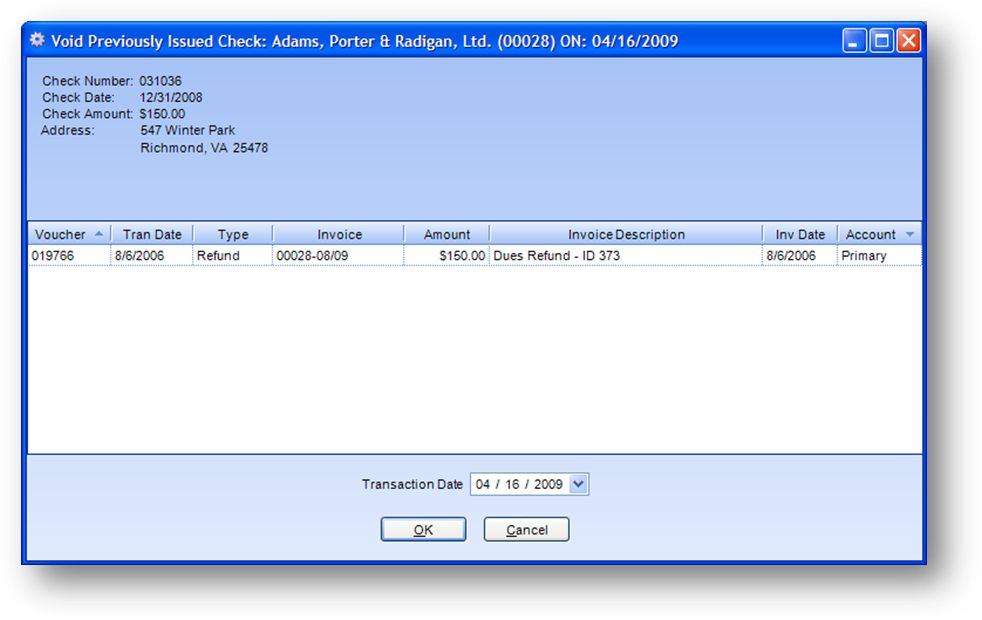The width and height of the screenshot is (982, 620).
Task: Confirm void with the OK button
Action: pos(423,529)
